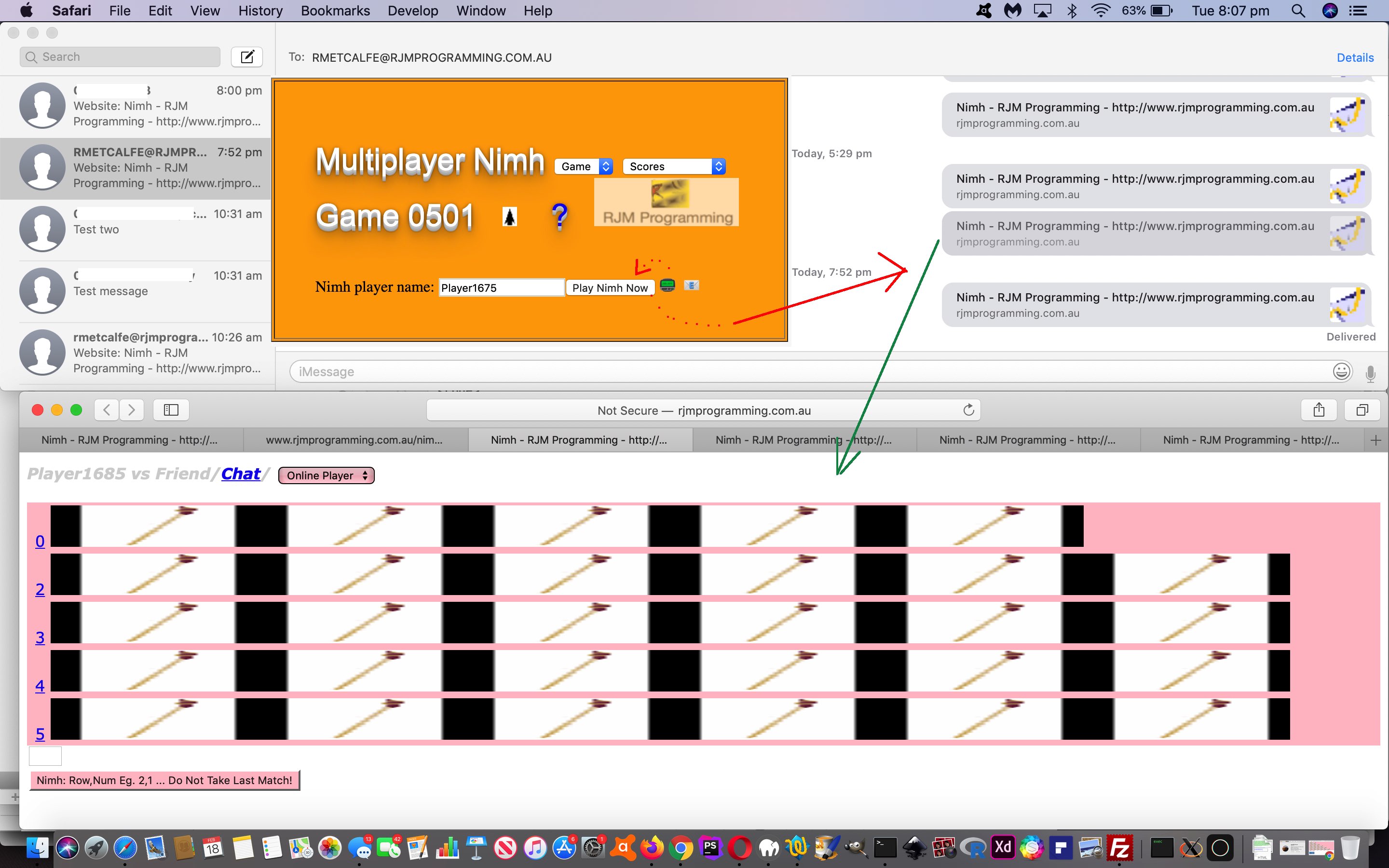Image resolution: width=1389 pixels, height=868 pixels.
Task: Click the Play Nimh Now button
Action: point(610,287)
